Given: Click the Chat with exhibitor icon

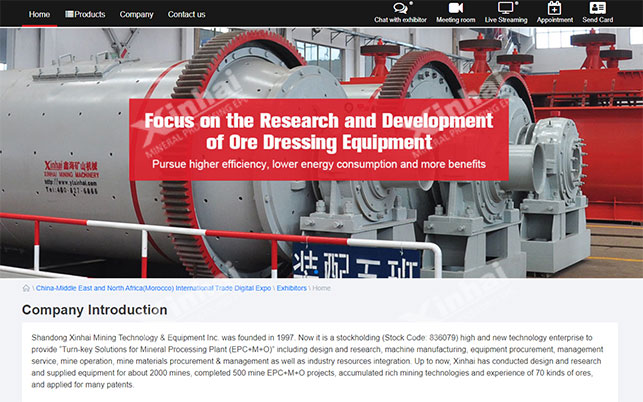Looking at the screenshot, I should click(400, 8).
